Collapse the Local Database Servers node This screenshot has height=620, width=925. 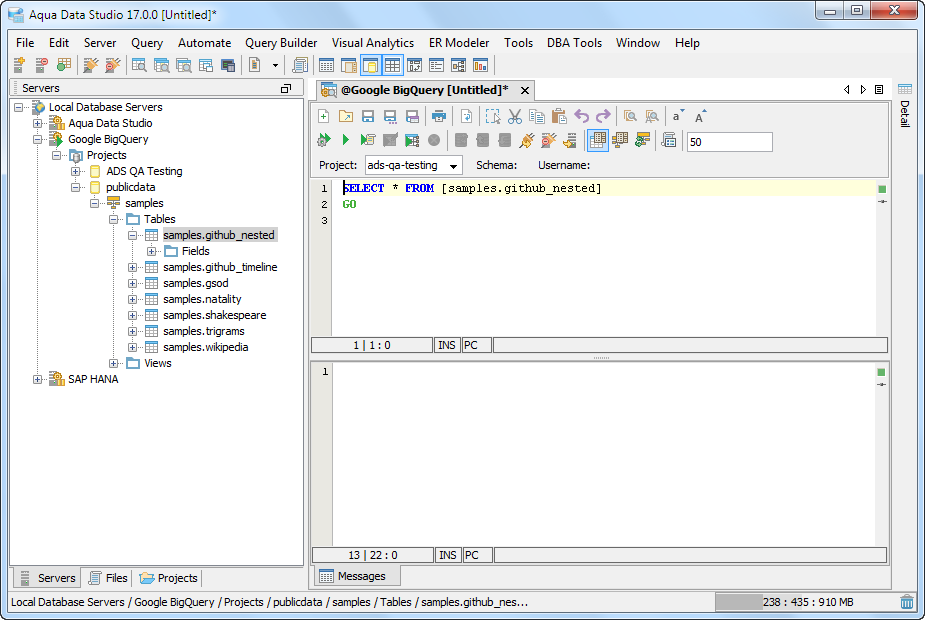pos(19,107)
